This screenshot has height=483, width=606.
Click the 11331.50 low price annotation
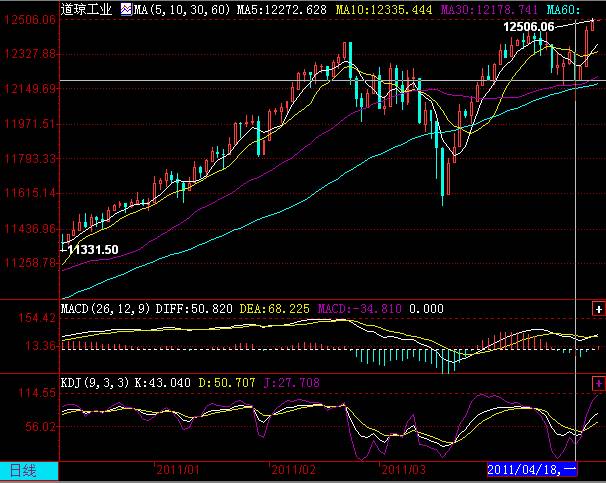click(x=93, y=250)
